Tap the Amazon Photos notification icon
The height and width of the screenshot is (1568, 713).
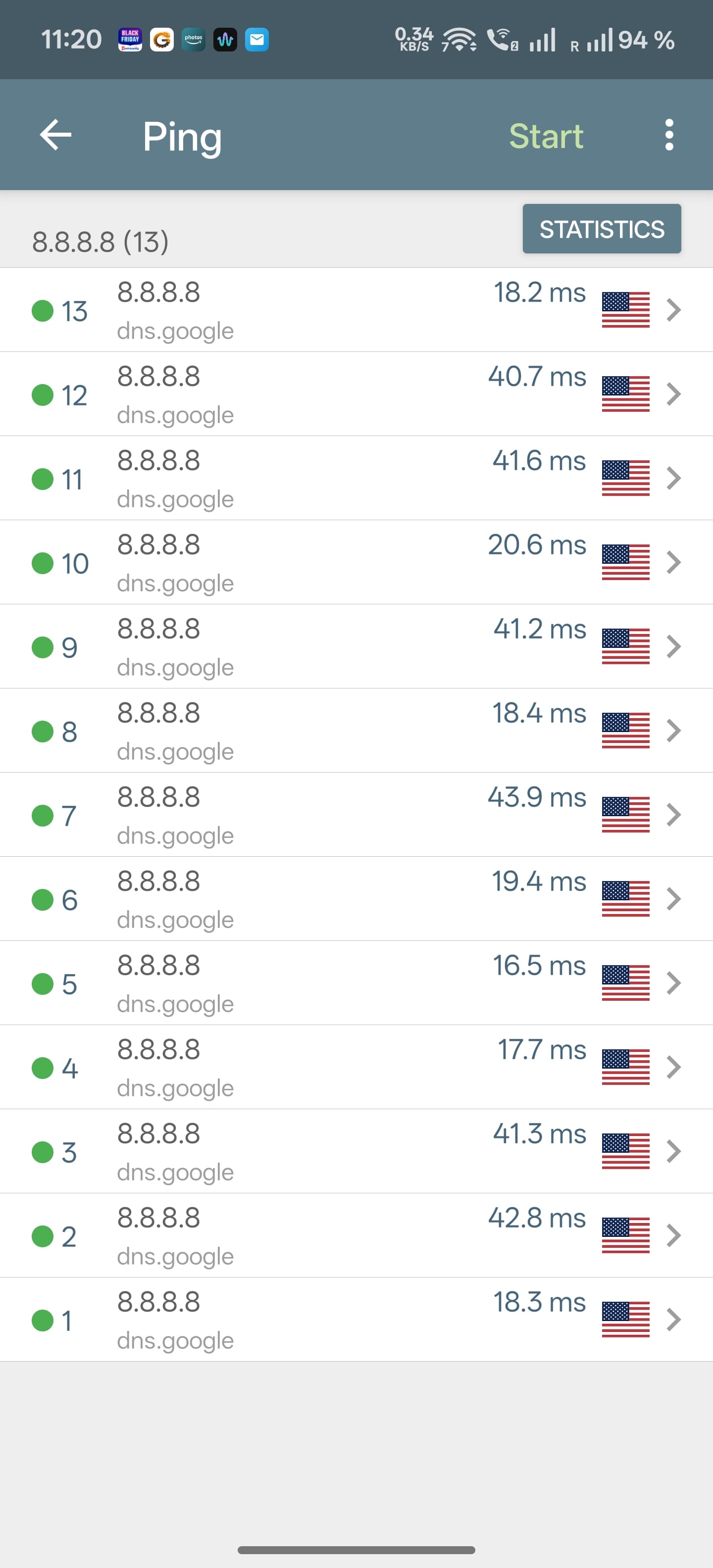pos(194,40)
